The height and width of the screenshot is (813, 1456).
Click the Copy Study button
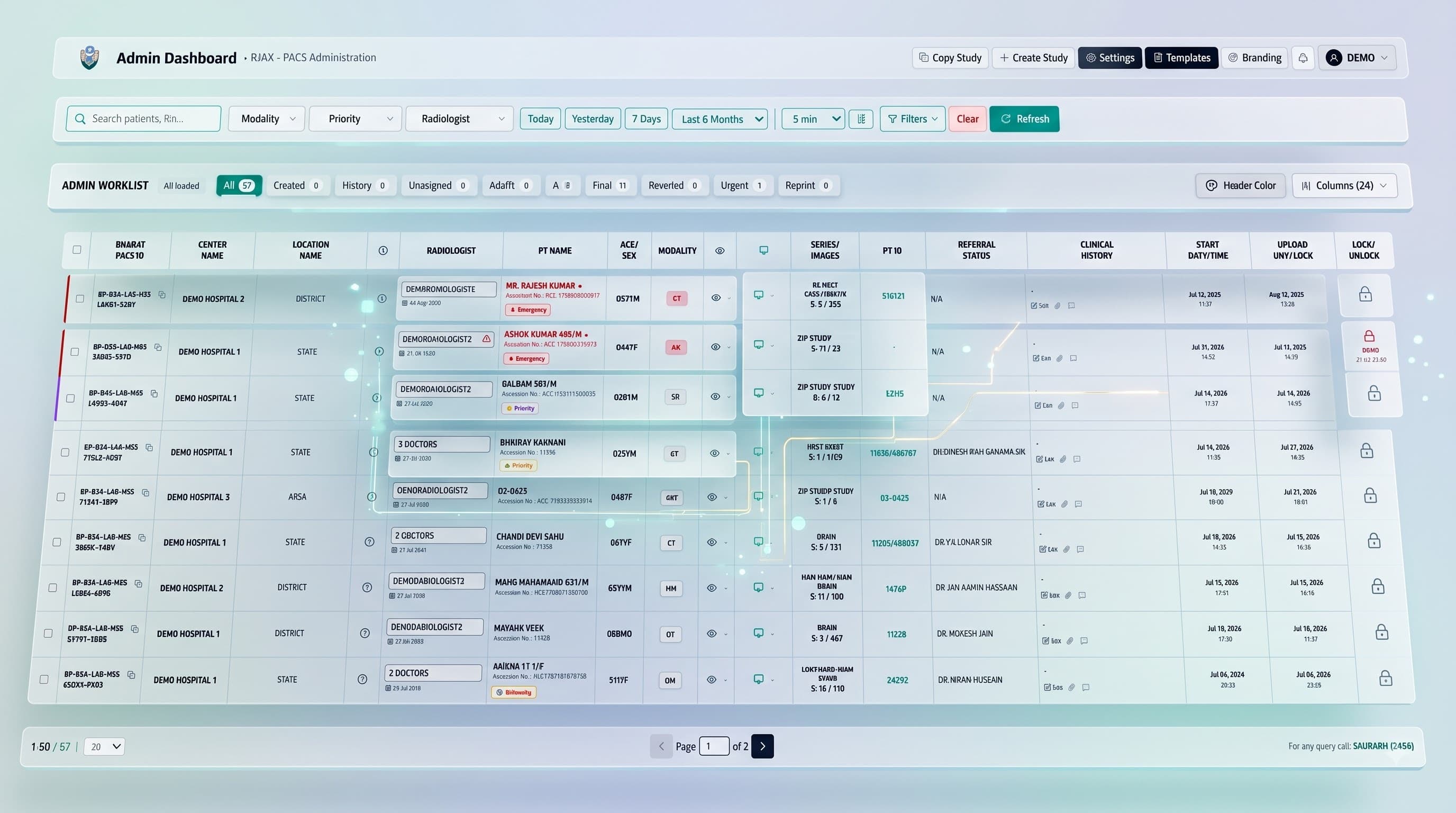tap(950, 58)
